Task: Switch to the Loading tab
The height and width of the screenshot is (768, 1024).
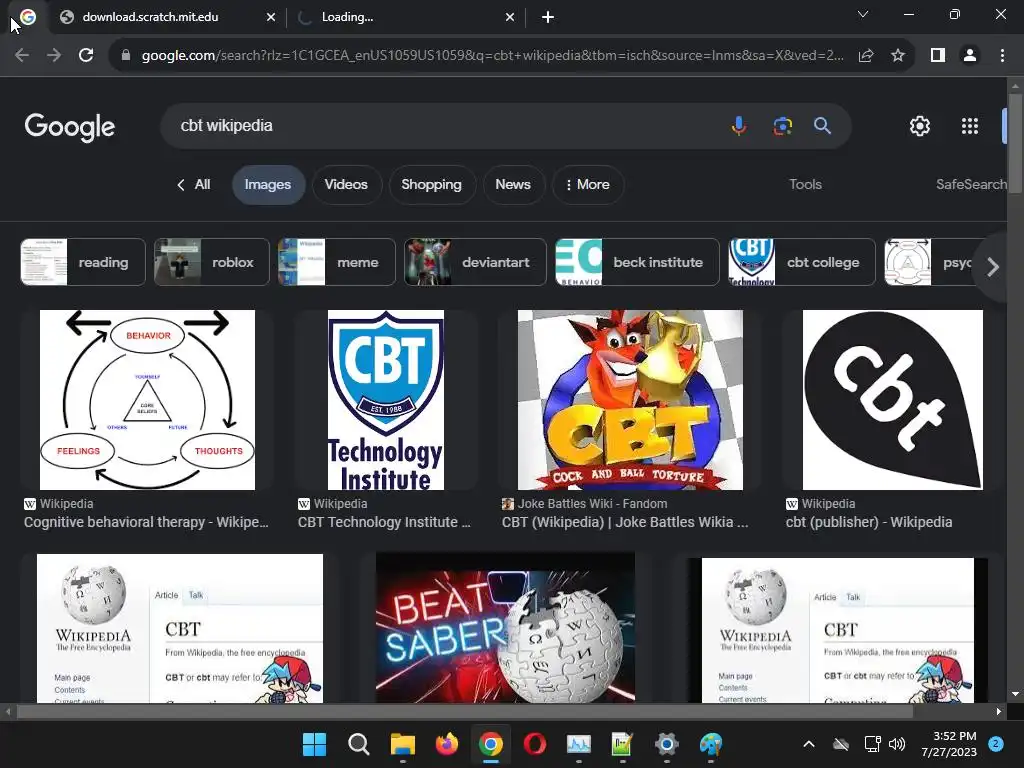Action: 405,18
